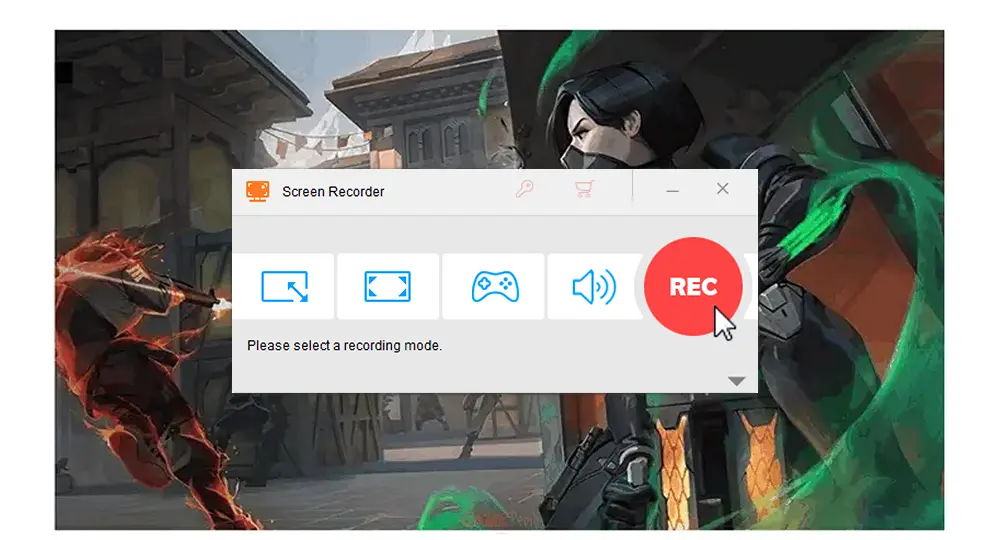Close the Screen Recorder window
This screenshot has width=1000, height=540.
723,189
